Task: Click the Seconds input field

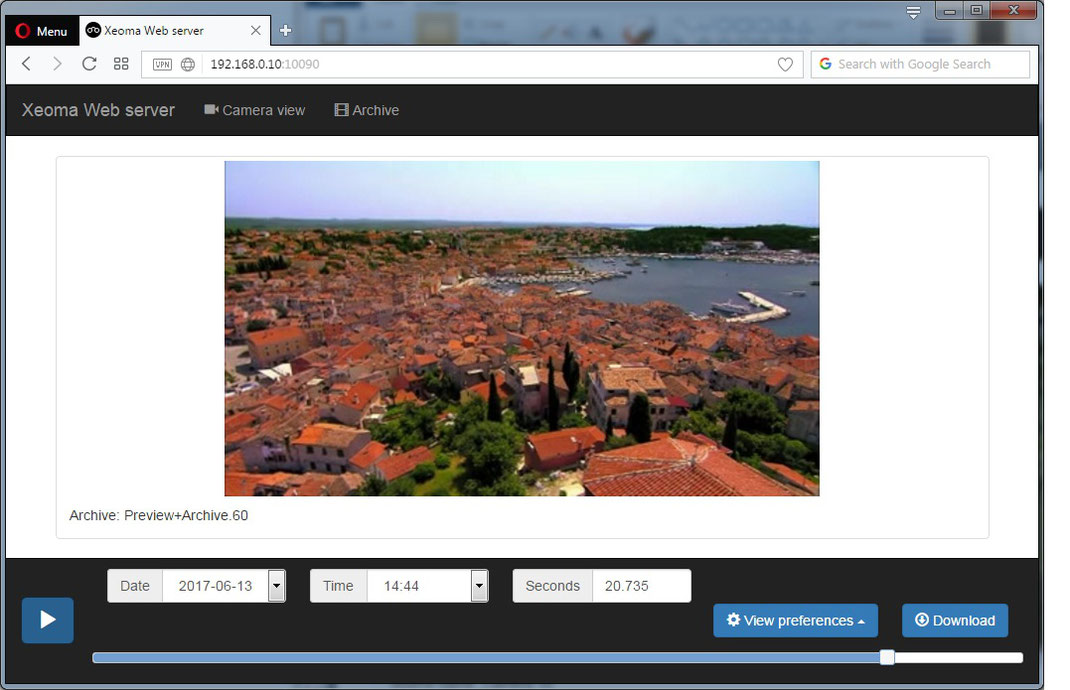Action: pyautogui.click(x=641, y=586)
